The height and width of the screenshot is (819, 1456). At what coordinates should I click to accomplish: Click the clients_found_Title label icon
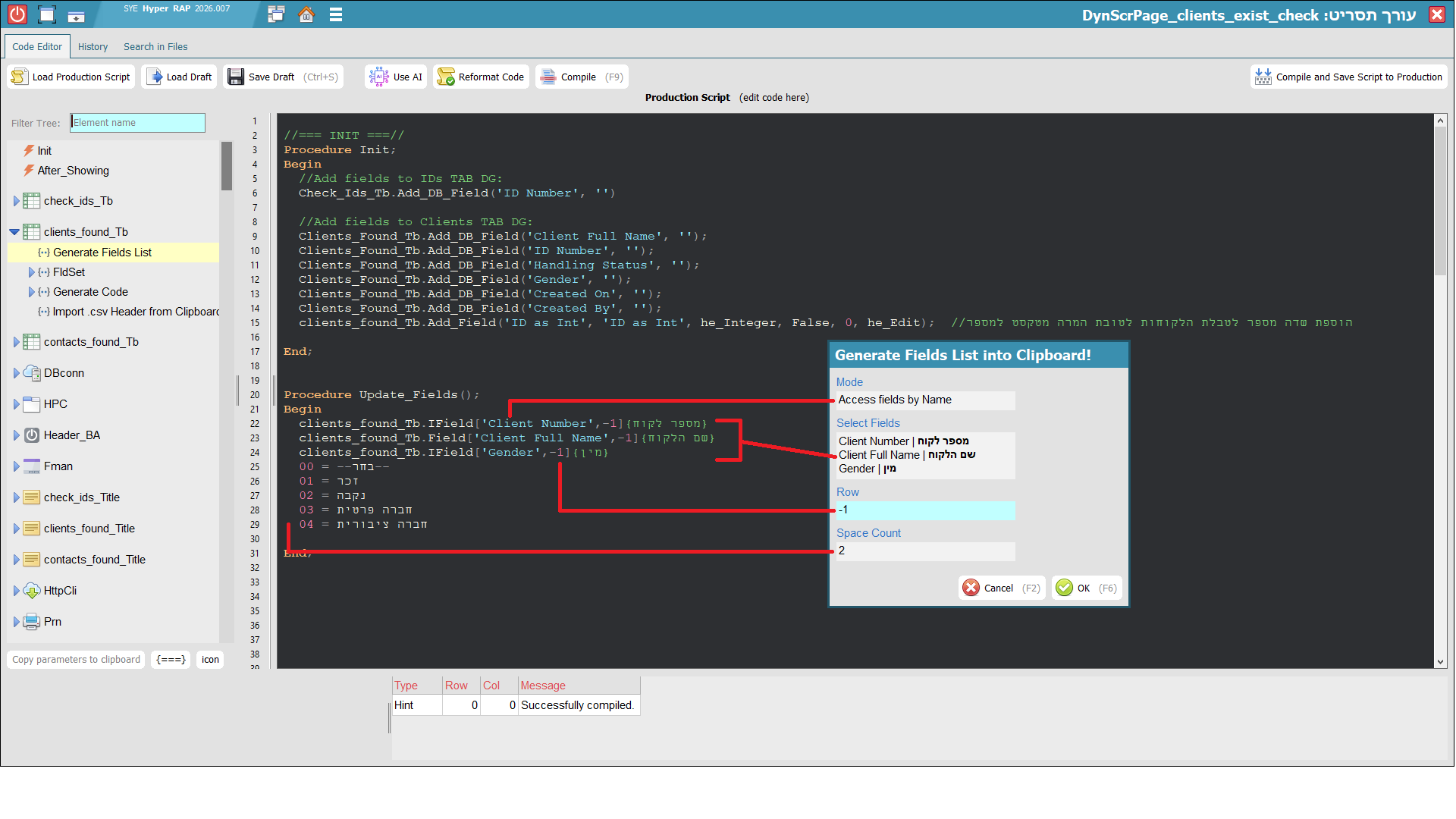[x=32, y=529]
